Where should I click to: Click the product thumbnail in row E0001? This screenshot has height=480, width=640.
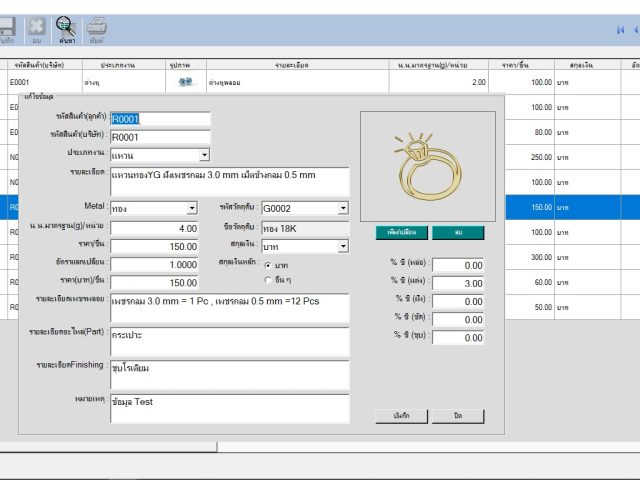[x=185, y=82]
